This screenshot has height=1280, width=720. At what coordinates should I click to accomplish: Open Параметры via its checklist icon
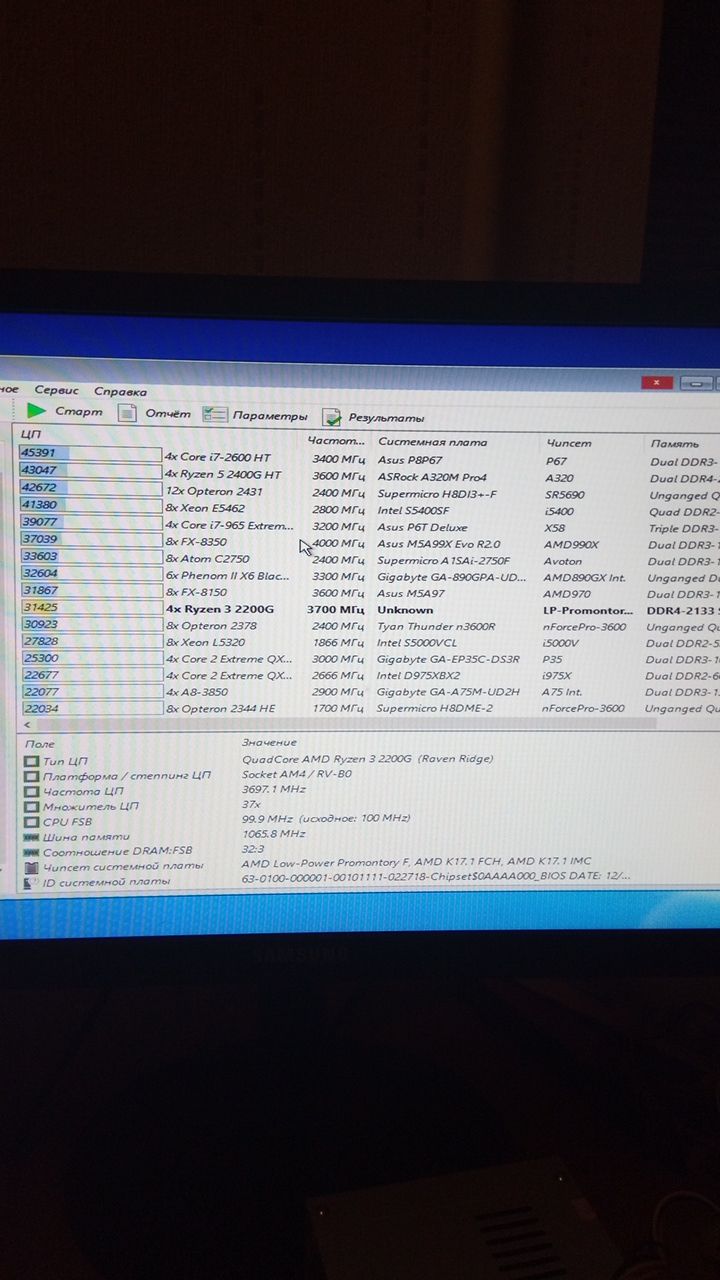[214, 414]
